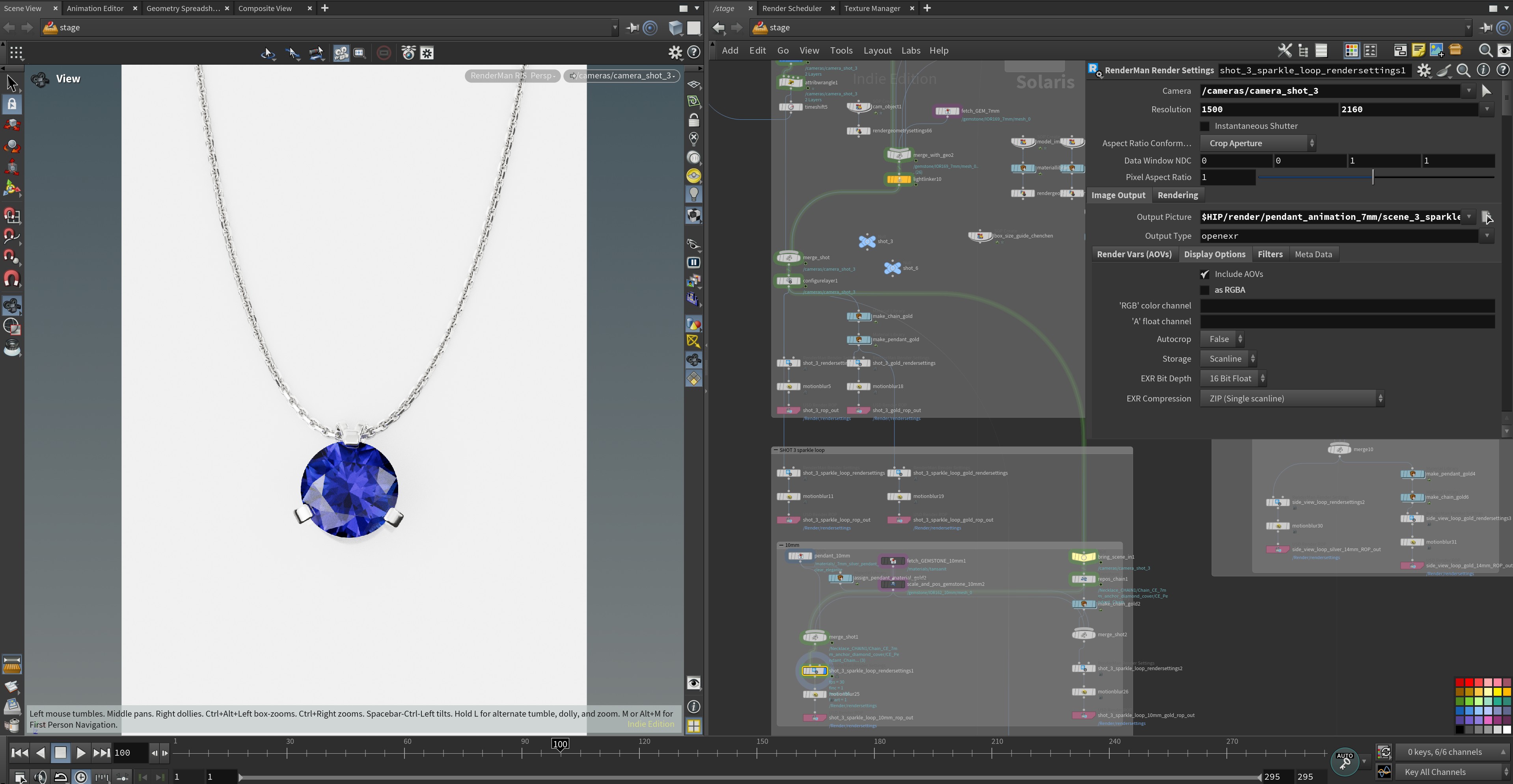Open the network editor wrench tools icon

coord(1284,50)
